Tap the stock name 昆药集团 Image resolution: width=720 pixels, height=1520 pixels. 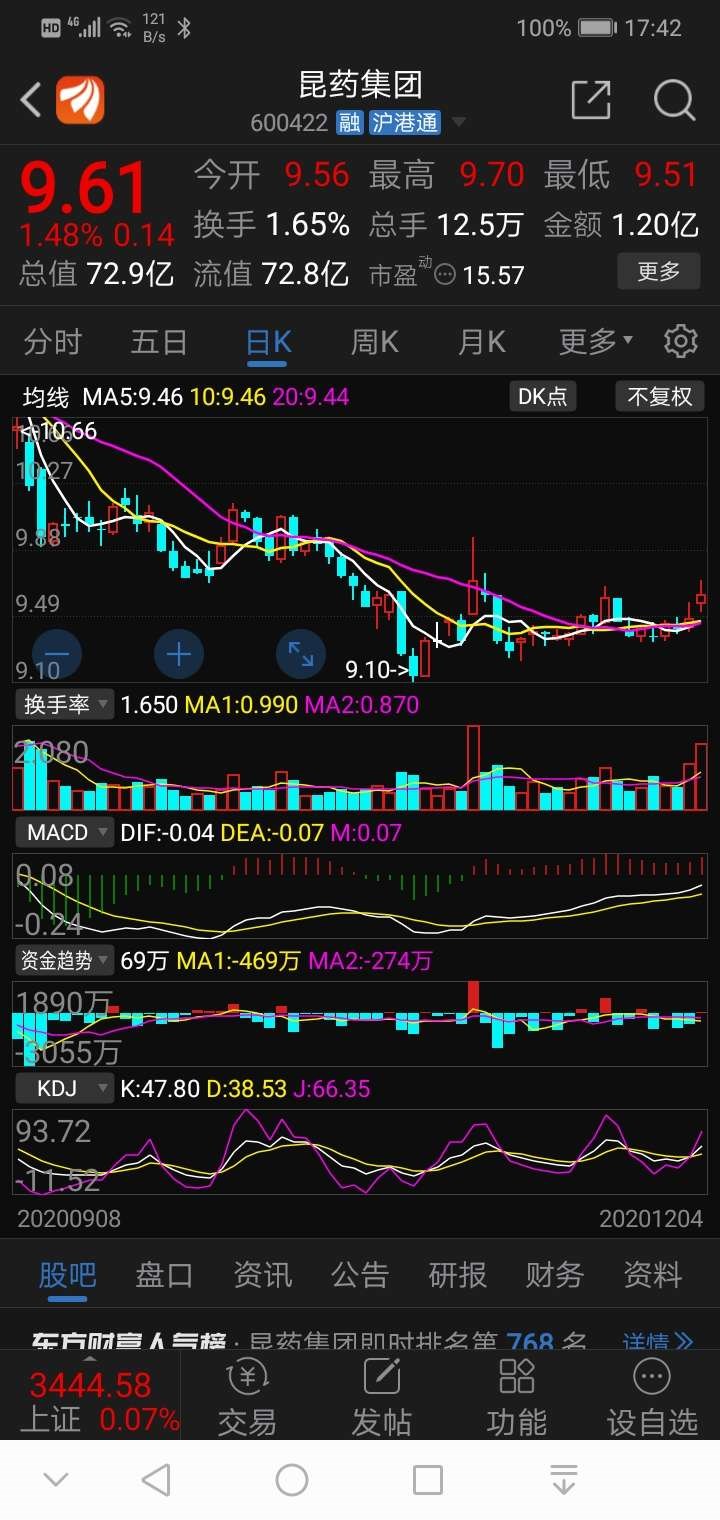(x=360, y=84)
